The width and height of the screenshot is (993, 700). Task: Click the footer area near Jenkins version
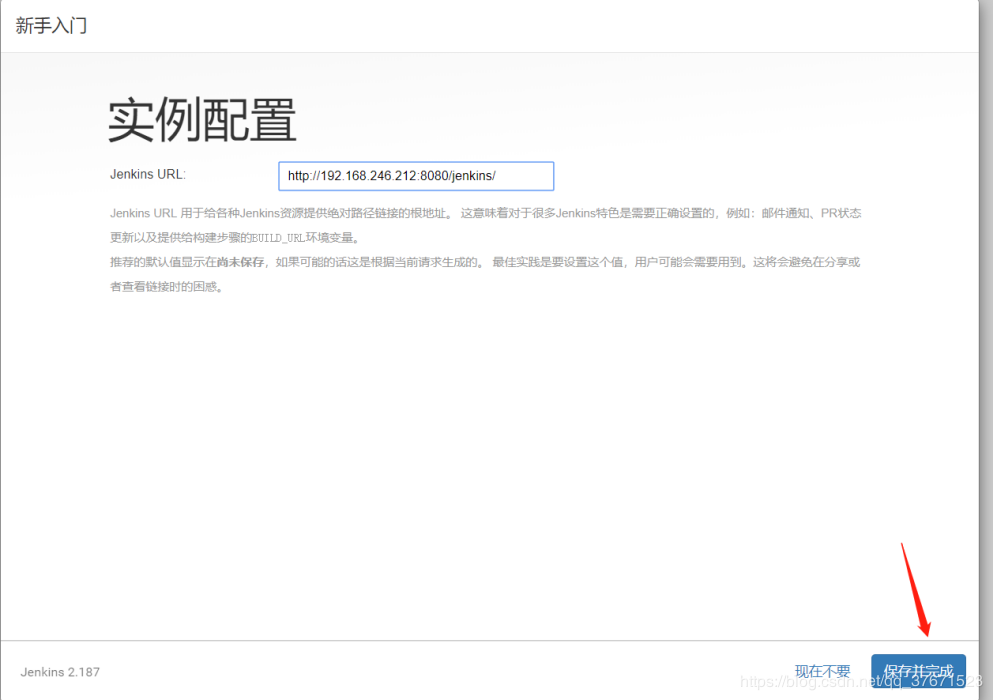pos(150,672)
